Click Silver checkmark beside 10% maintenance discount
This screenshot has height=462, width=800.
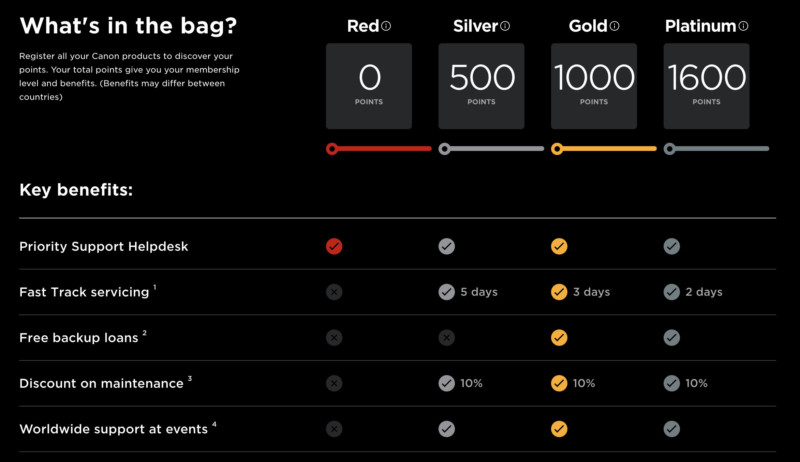coord(446,383)
